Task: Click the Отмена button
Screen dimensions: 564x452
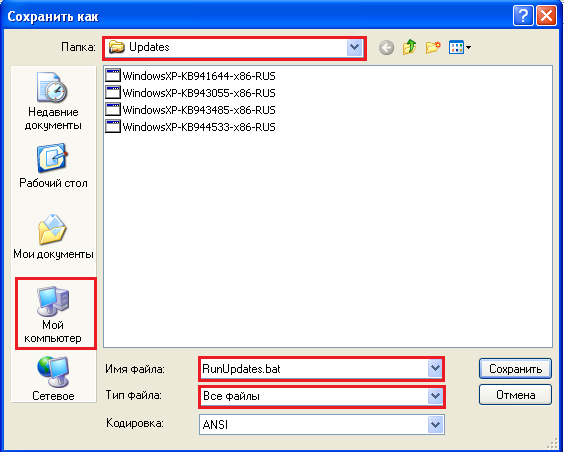Action: (515, 395)
